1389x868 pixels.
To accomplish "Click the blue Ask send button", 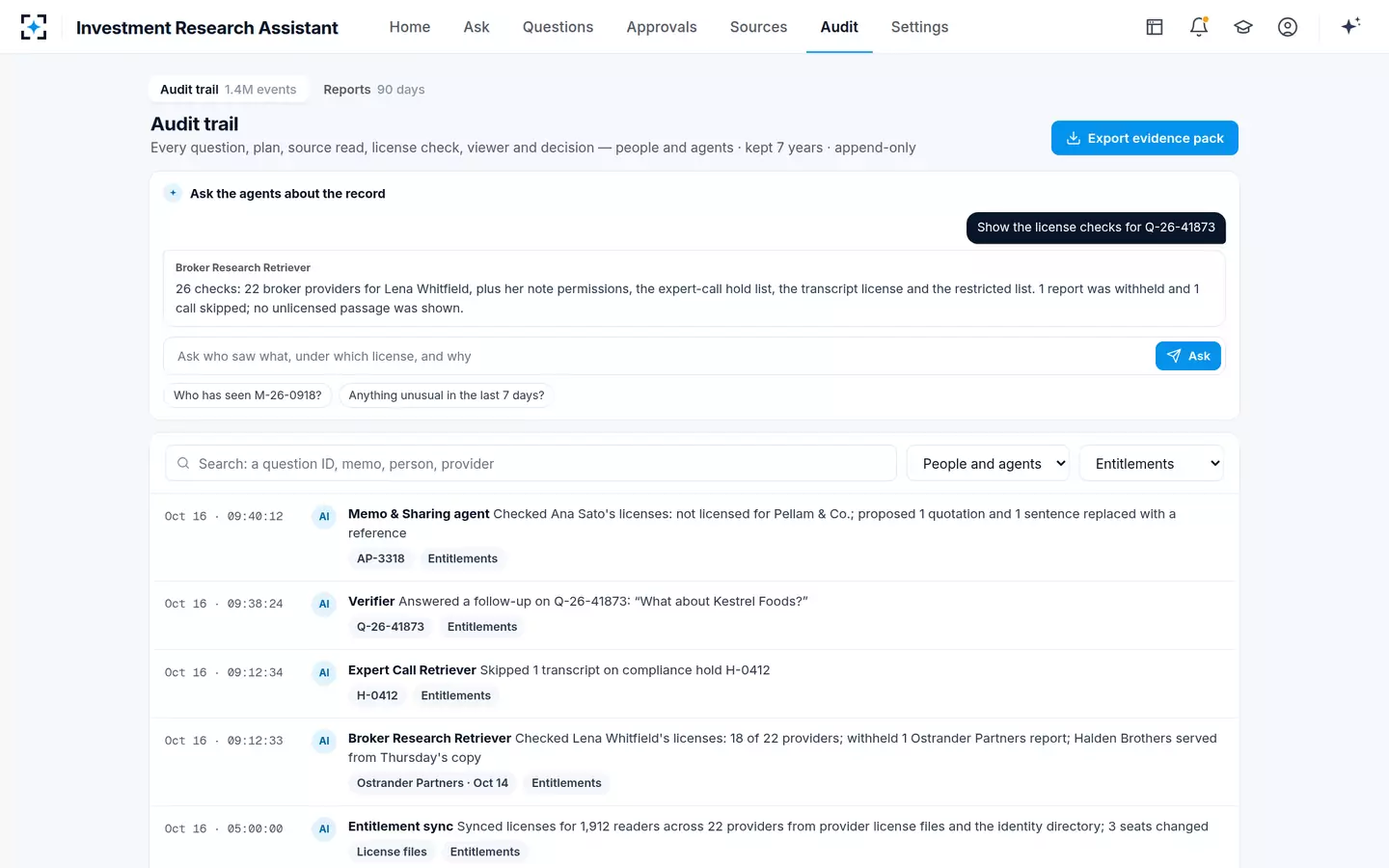I will tap(1188, 356).
